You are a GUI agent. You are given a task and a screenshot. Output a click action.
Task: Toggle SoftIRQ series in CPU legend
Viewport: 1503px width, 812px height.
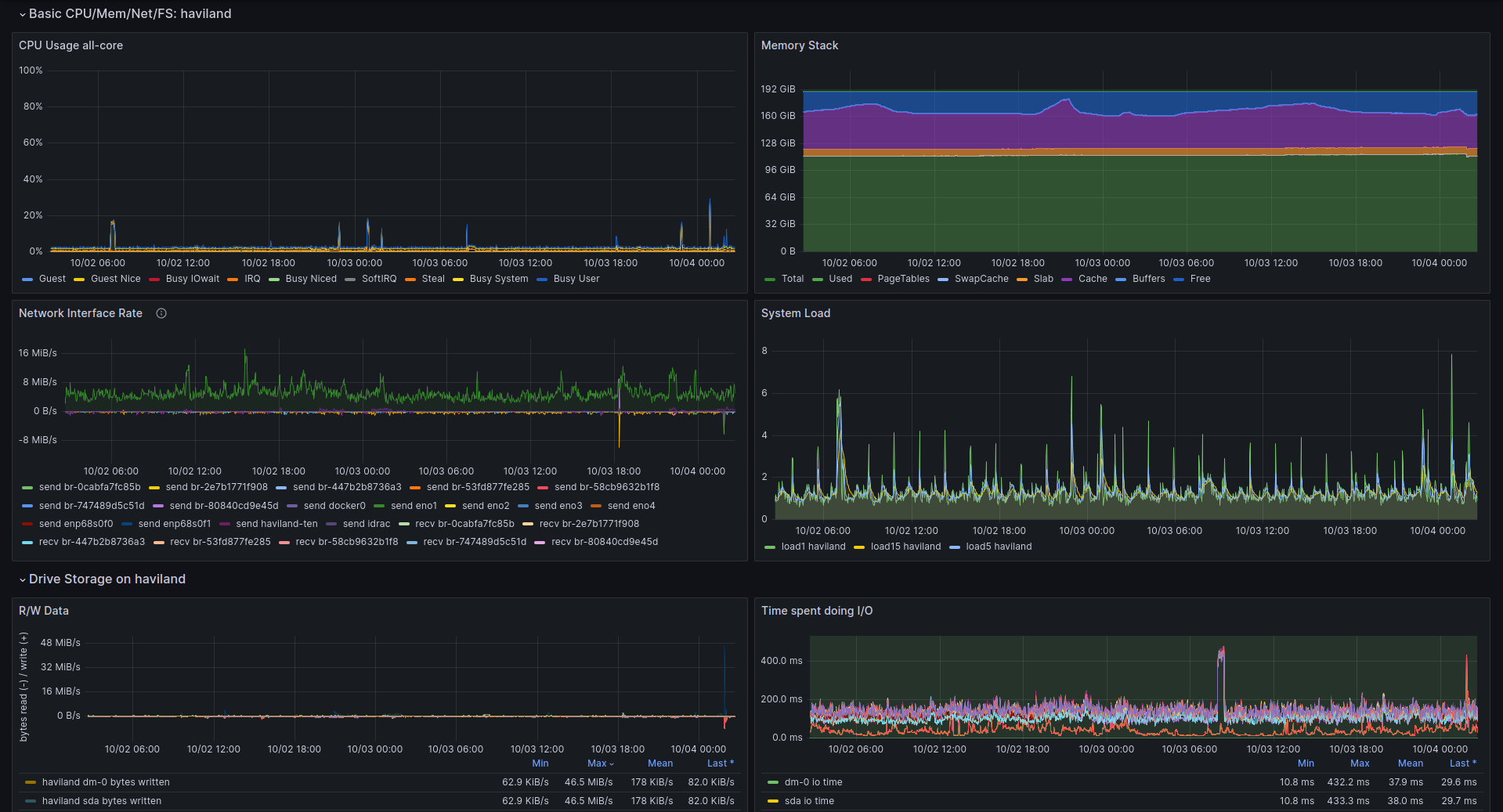[379, 279]
